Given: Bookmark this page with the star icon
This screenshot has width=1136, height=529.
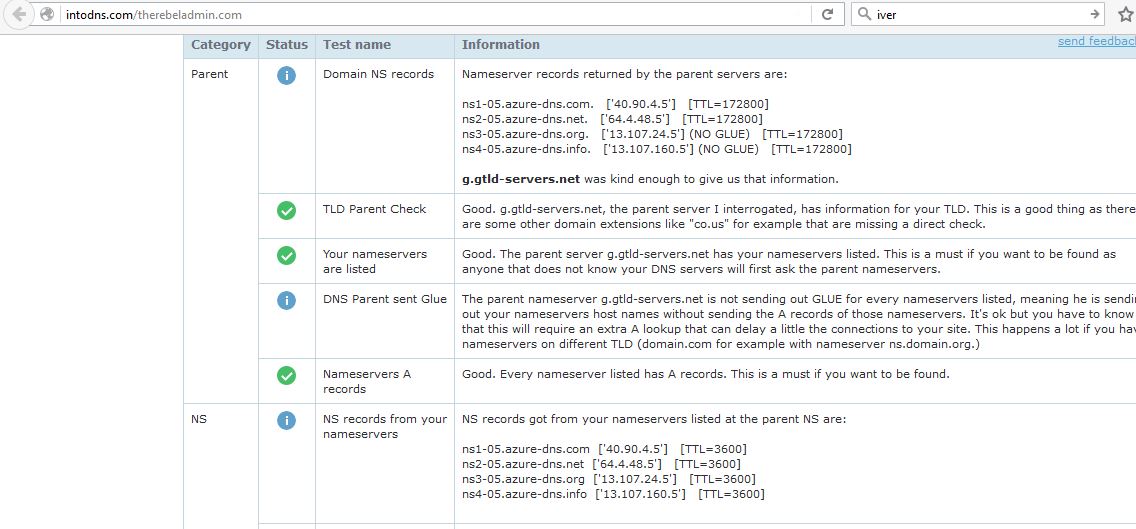Looking at the screenshot, I should pyautogui.click(x=1124, y=15).
